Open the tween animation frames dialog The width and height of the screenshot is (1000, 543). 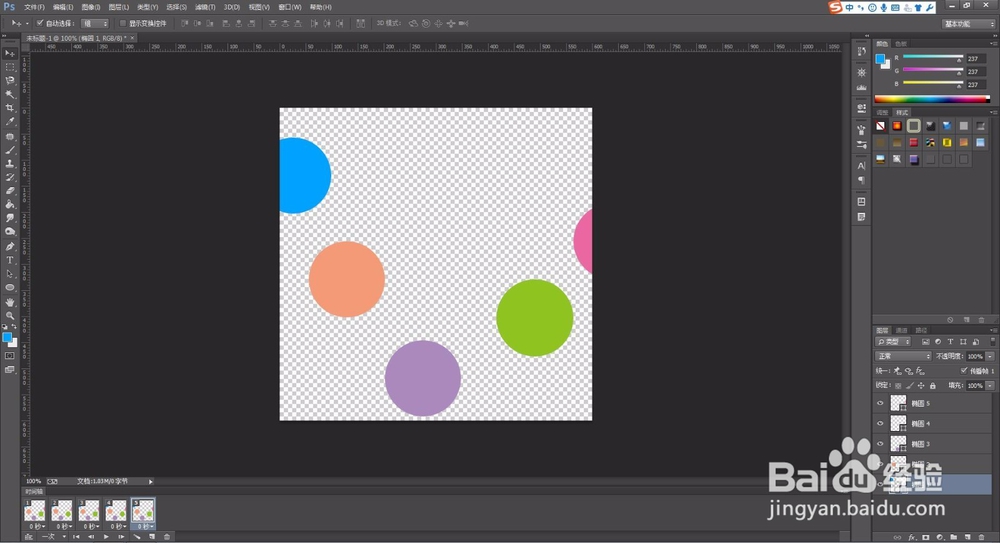(136, 537)
